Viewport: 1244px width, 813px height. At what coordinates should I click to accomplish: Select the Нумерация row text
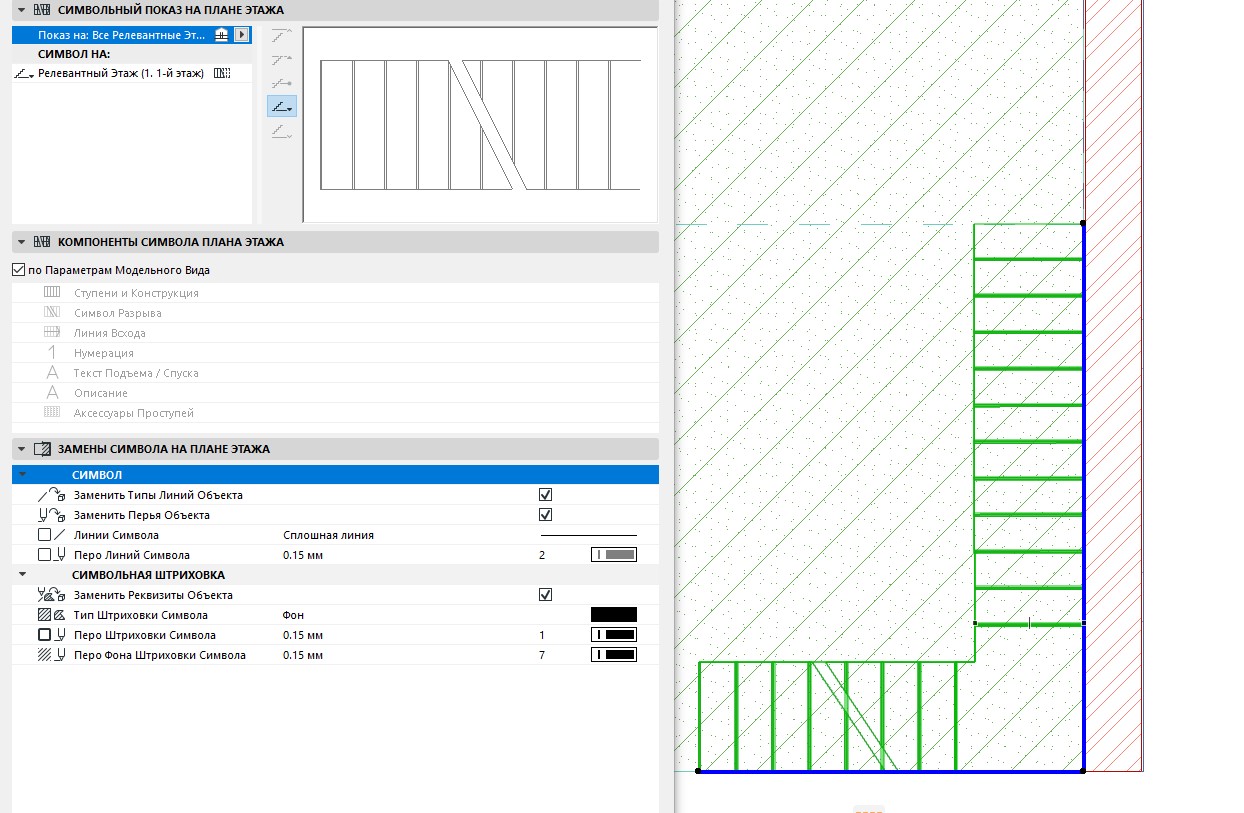(104, 353)
